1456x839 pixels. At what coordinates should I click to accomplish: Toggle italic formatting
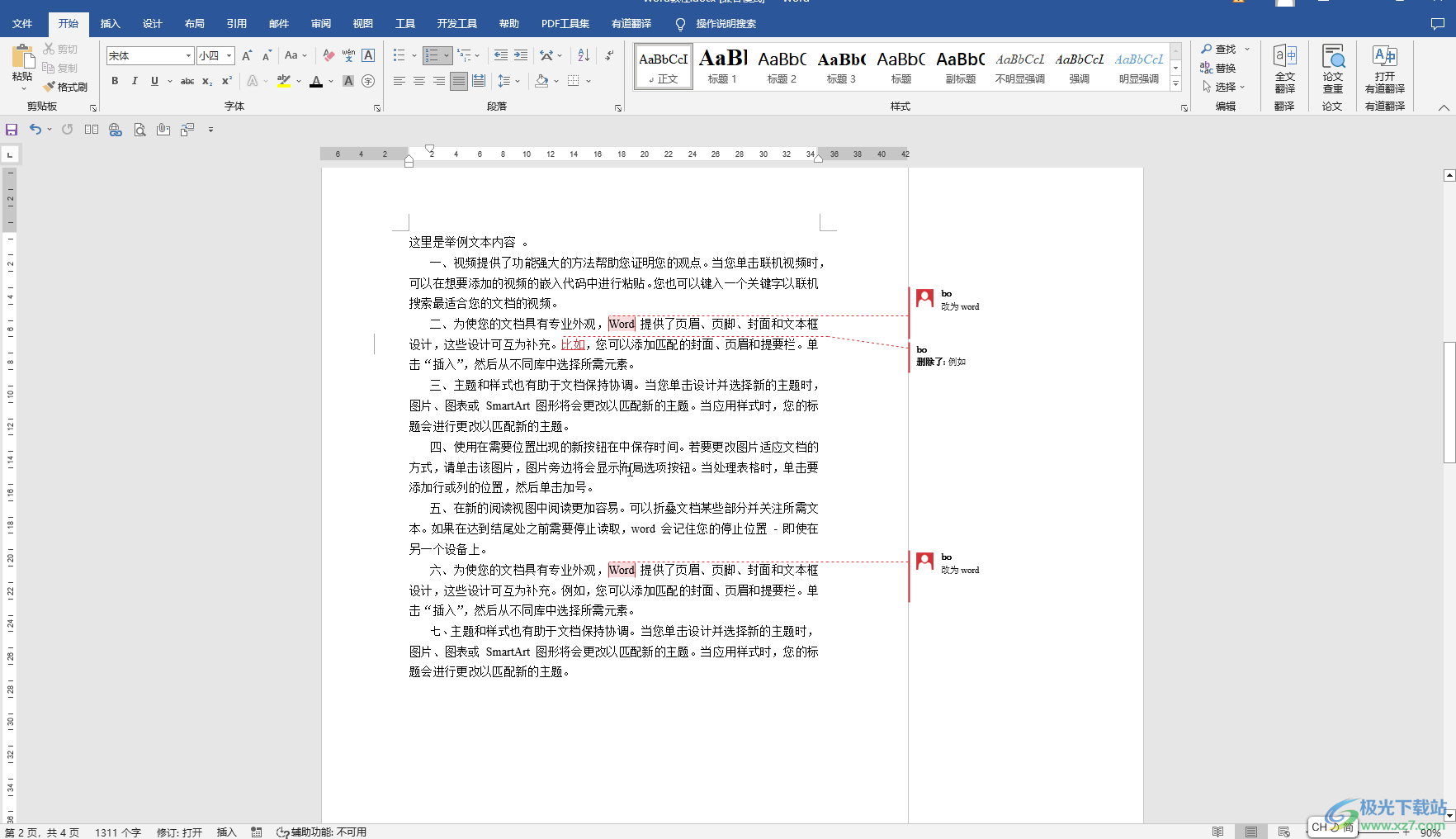(x=135, y=81)
